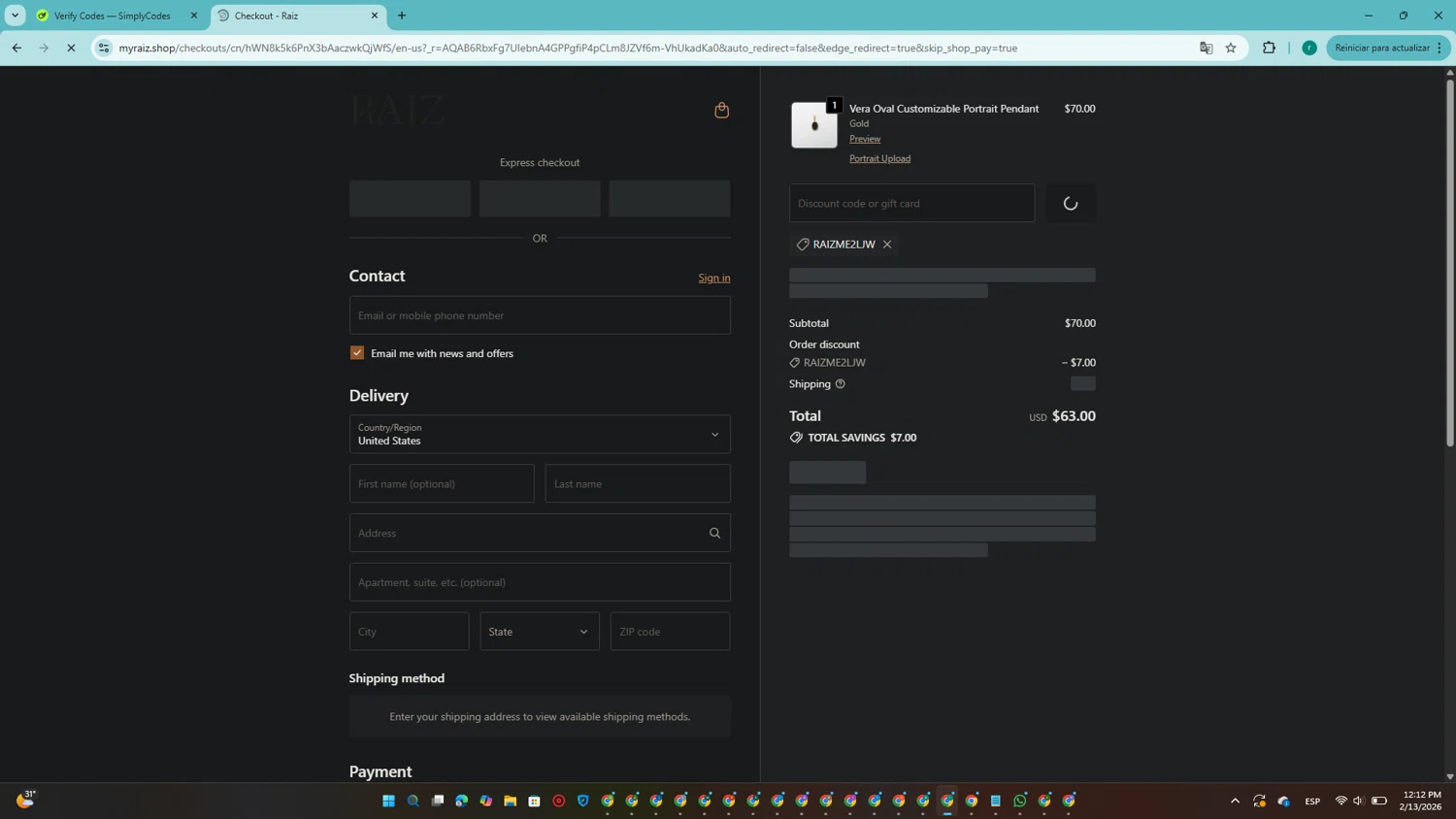Open WhatsApp from the taskbar

click(1020, 801)
